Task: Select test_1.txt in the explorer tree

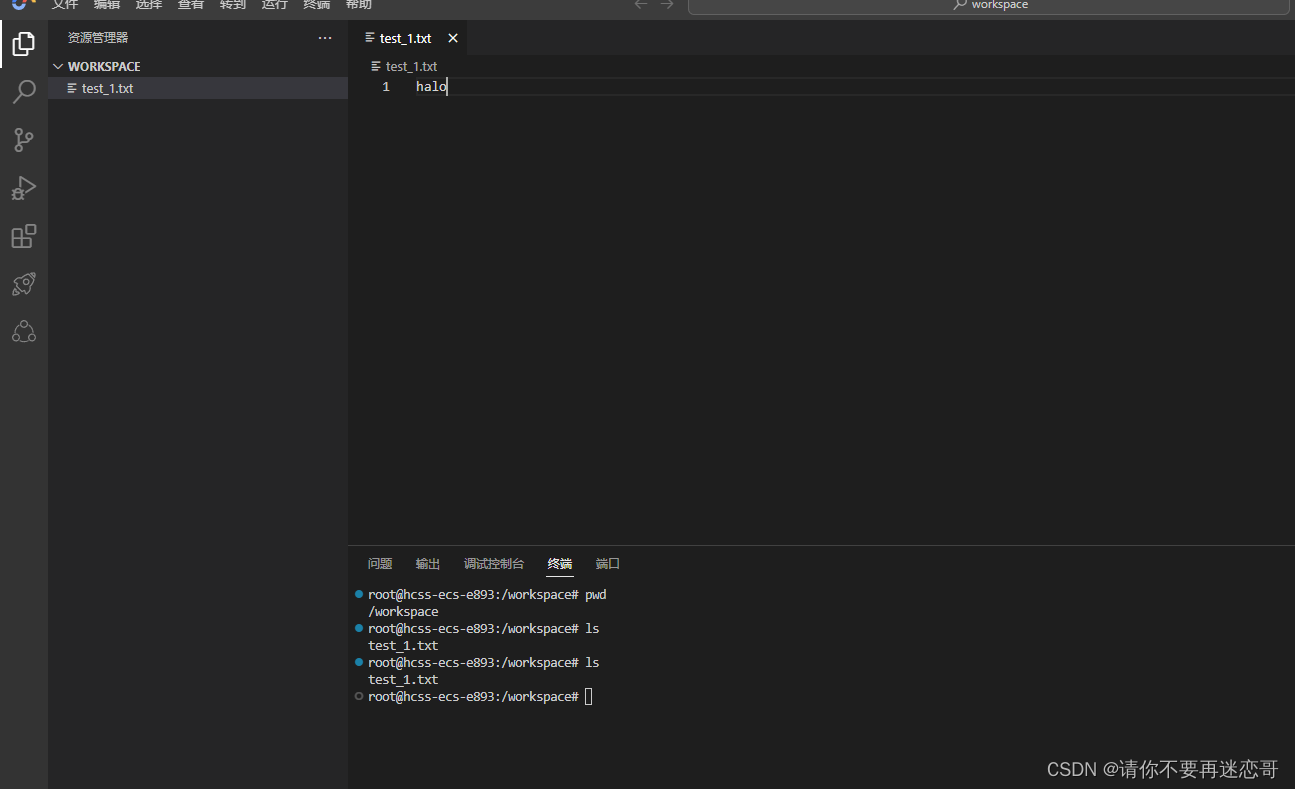Action: tap(198, 88)
